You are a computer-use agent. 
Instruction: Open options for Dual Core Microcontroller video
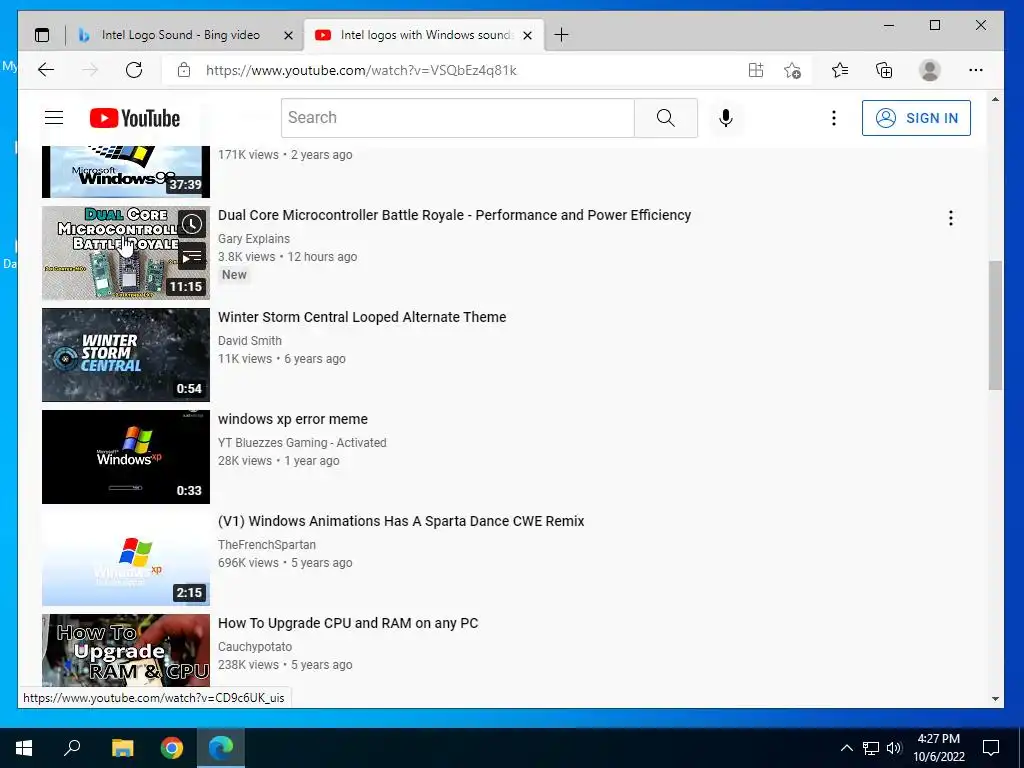point(951,218)
